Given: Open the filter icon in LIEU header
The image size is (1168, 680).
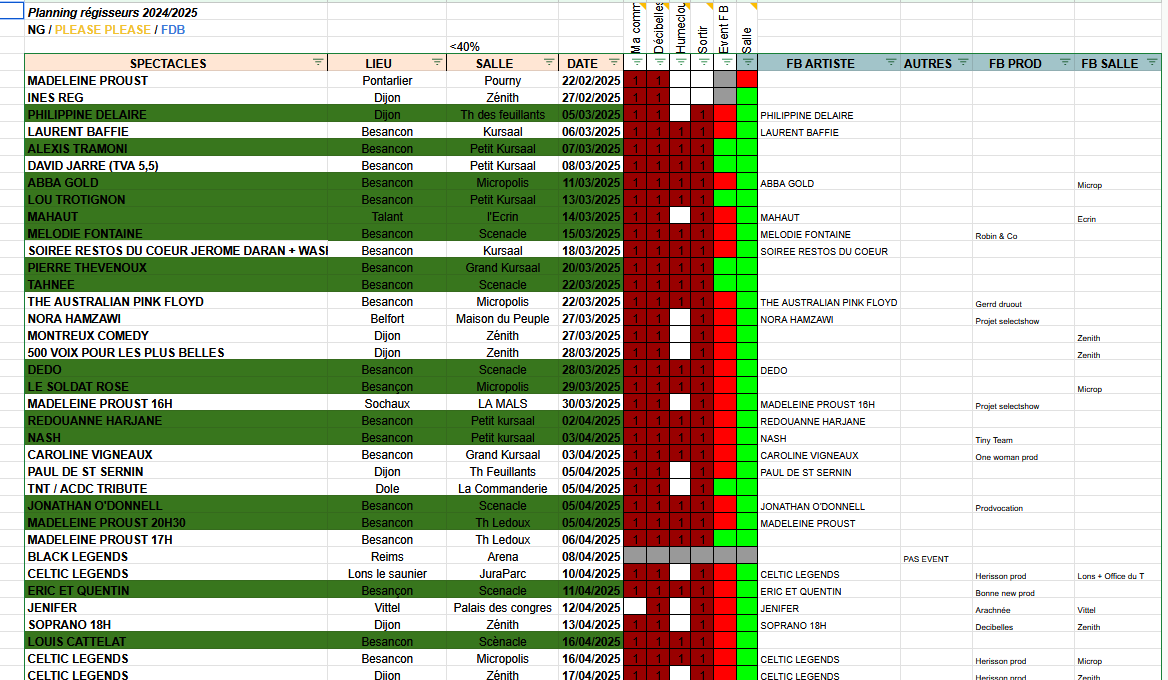Looking at the screenshot, I should (437, 63).
